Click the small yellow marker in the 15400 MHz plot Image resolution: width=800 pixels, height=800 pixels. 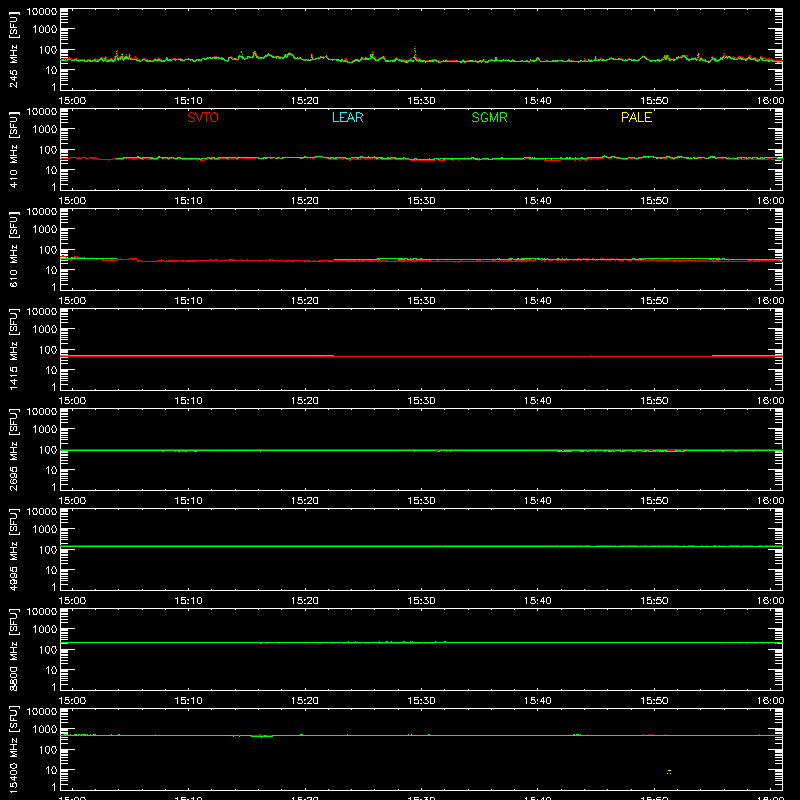coord(669,772)
